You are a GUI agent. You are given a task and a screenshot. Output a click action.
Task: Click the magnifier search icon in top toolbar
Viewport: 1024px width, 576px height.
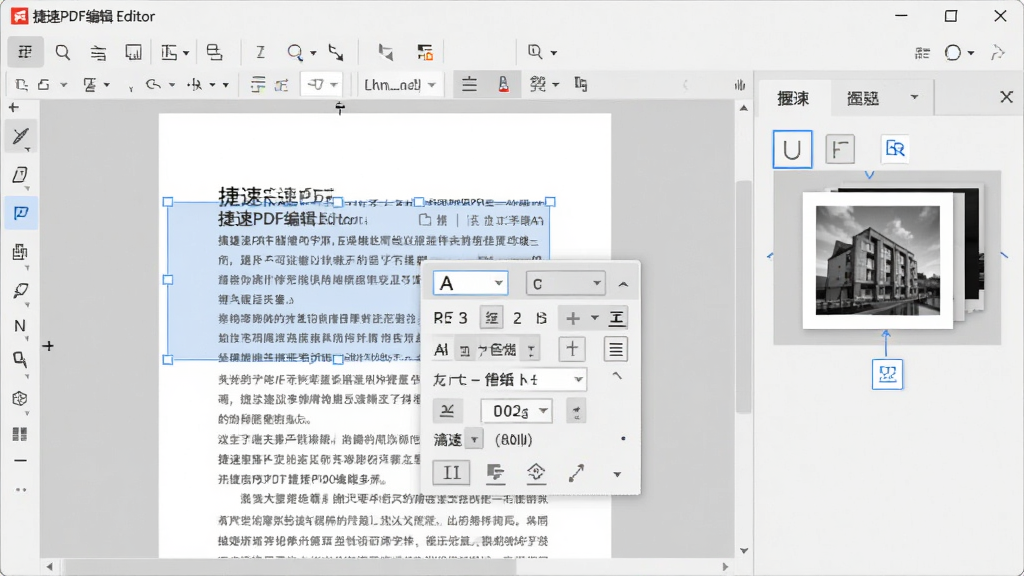tap(63, 52)
